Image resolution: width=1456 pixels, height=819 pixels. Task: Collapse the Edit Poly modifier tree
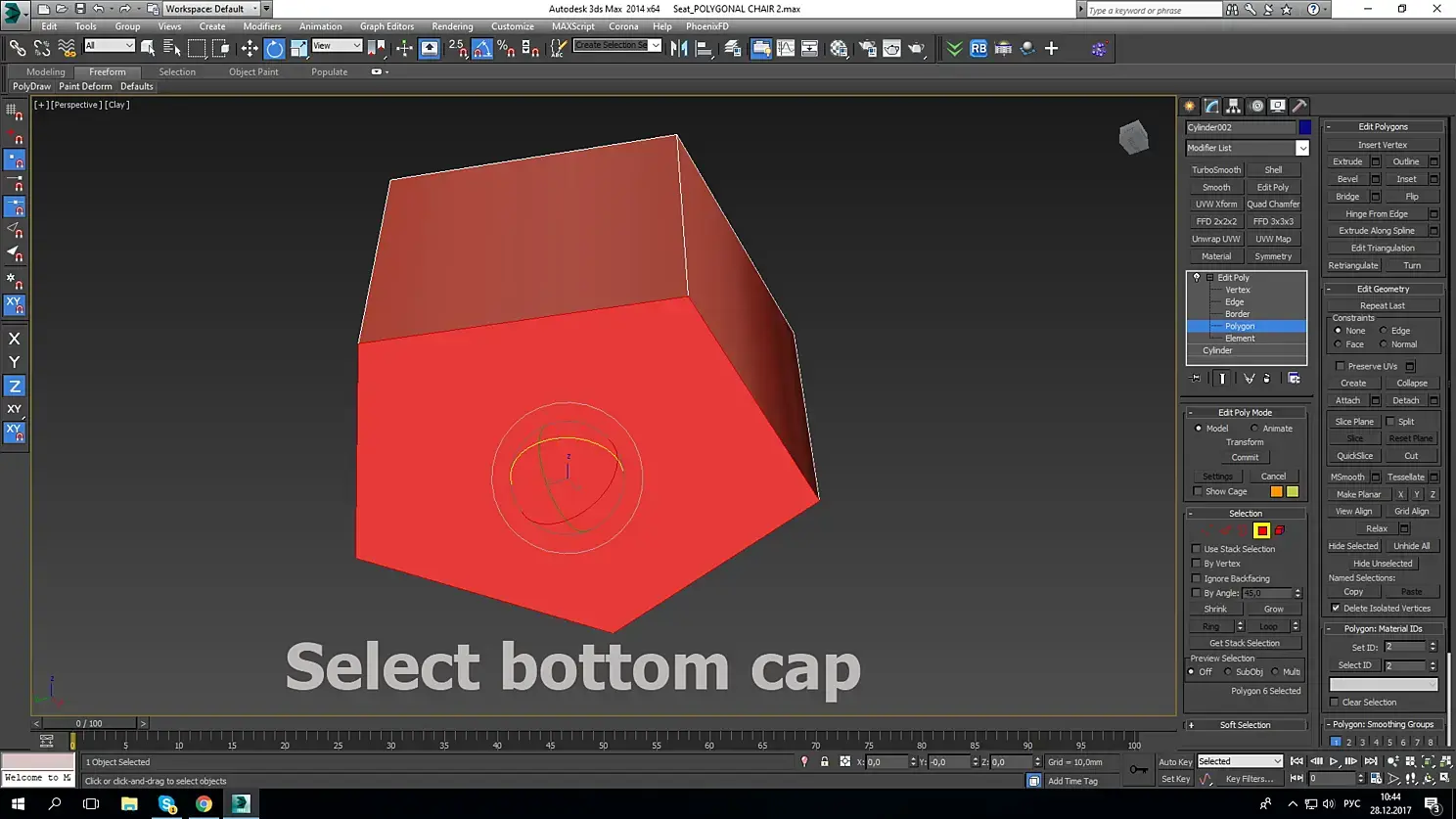pos(1210,278)
